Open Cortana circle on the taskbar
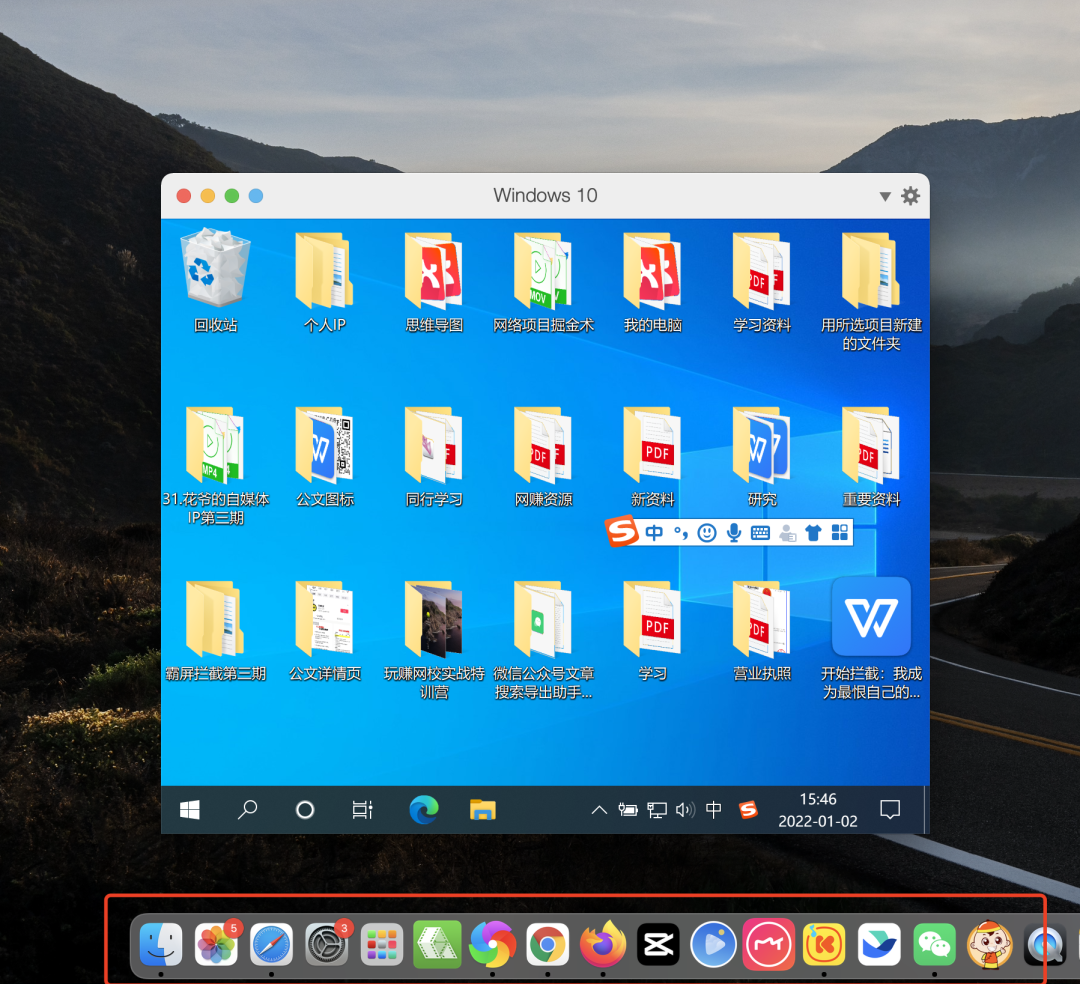 pos(304,810)
